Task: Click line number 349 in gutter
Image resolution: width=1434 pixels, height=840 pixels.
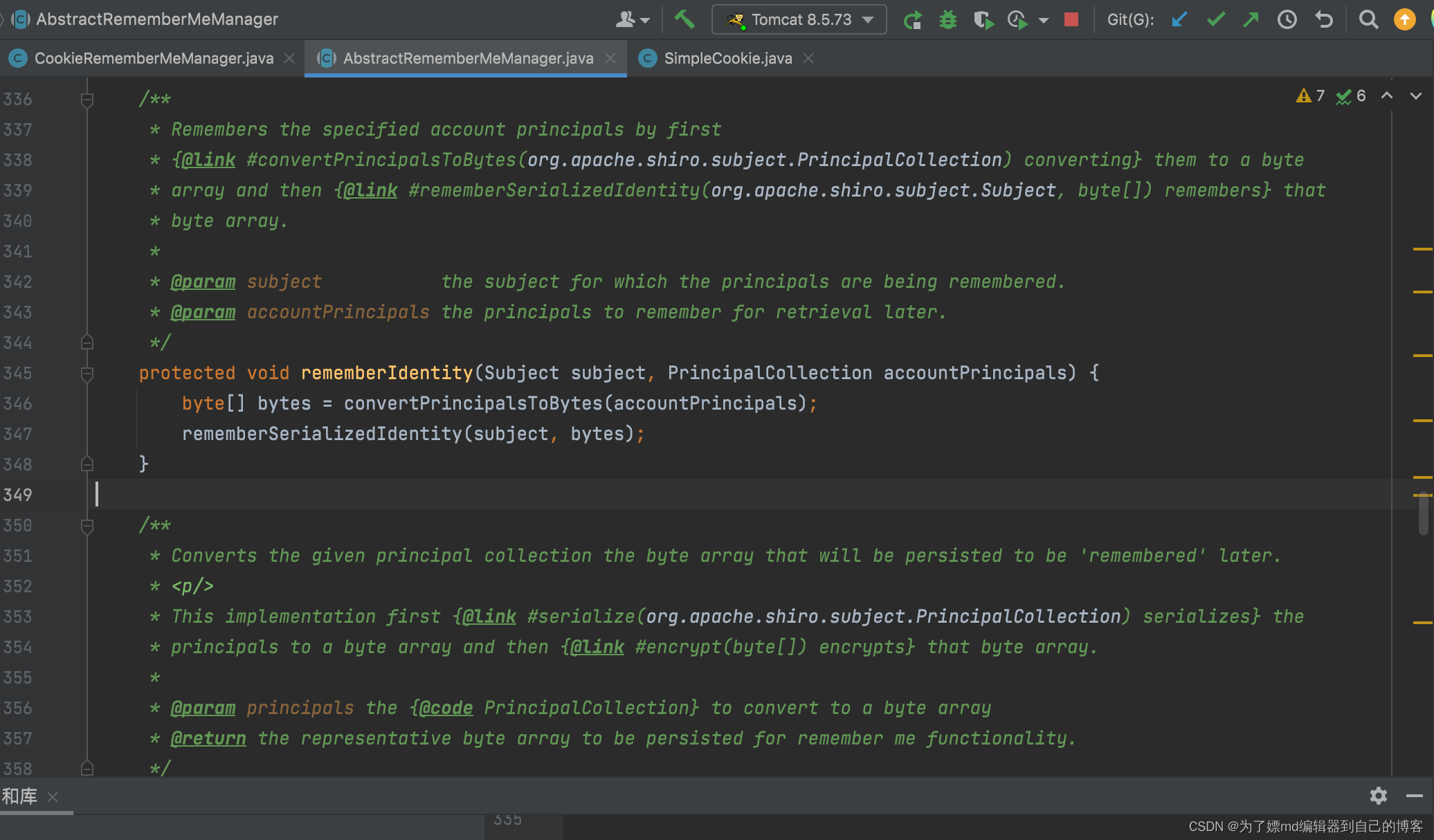Action: [x=17, y=495]
